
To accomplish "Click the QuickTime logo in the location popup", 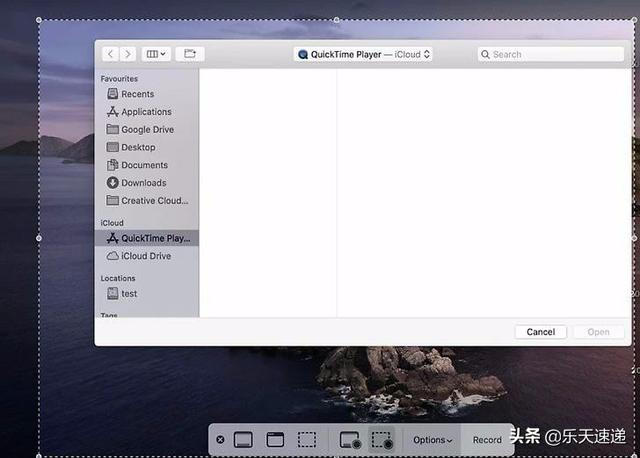I will 303,54.
